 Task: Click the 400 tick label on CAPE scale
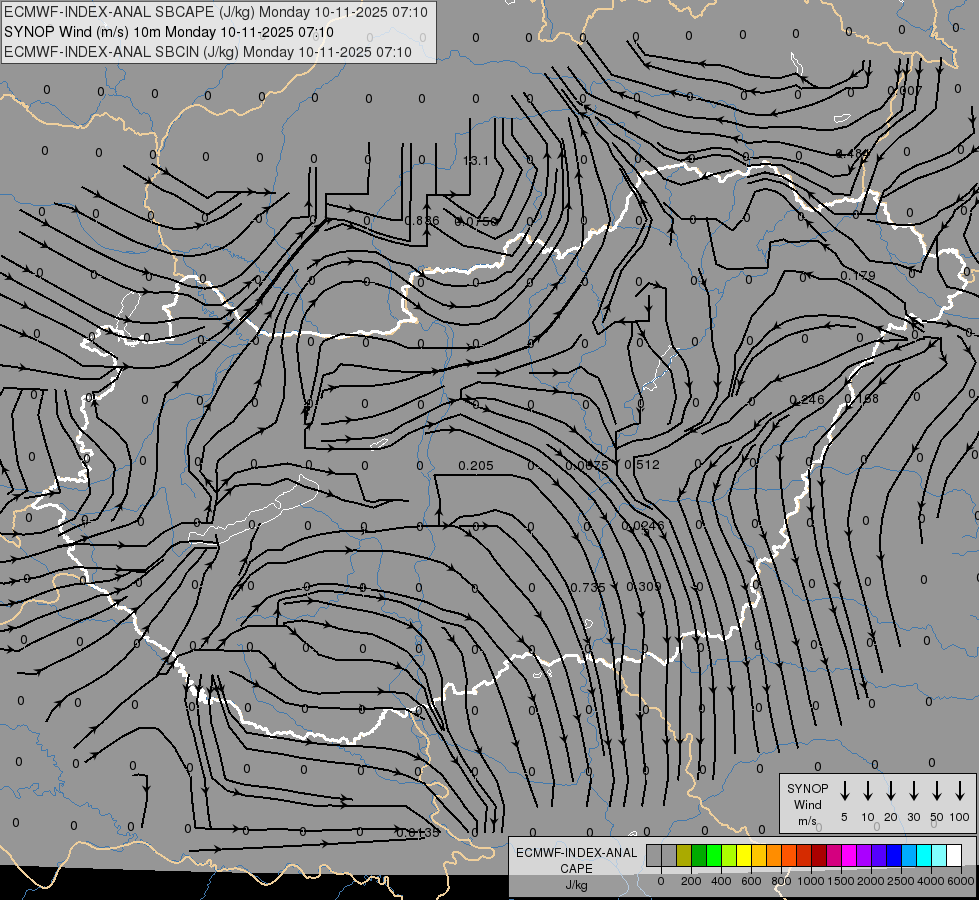tap(721, 881)
